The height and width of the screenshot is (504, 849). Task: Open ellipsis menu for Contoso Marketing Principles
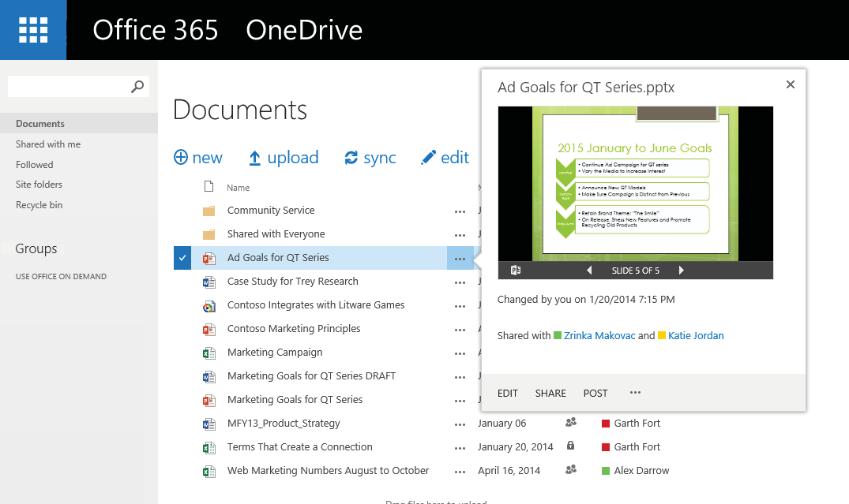460,330
